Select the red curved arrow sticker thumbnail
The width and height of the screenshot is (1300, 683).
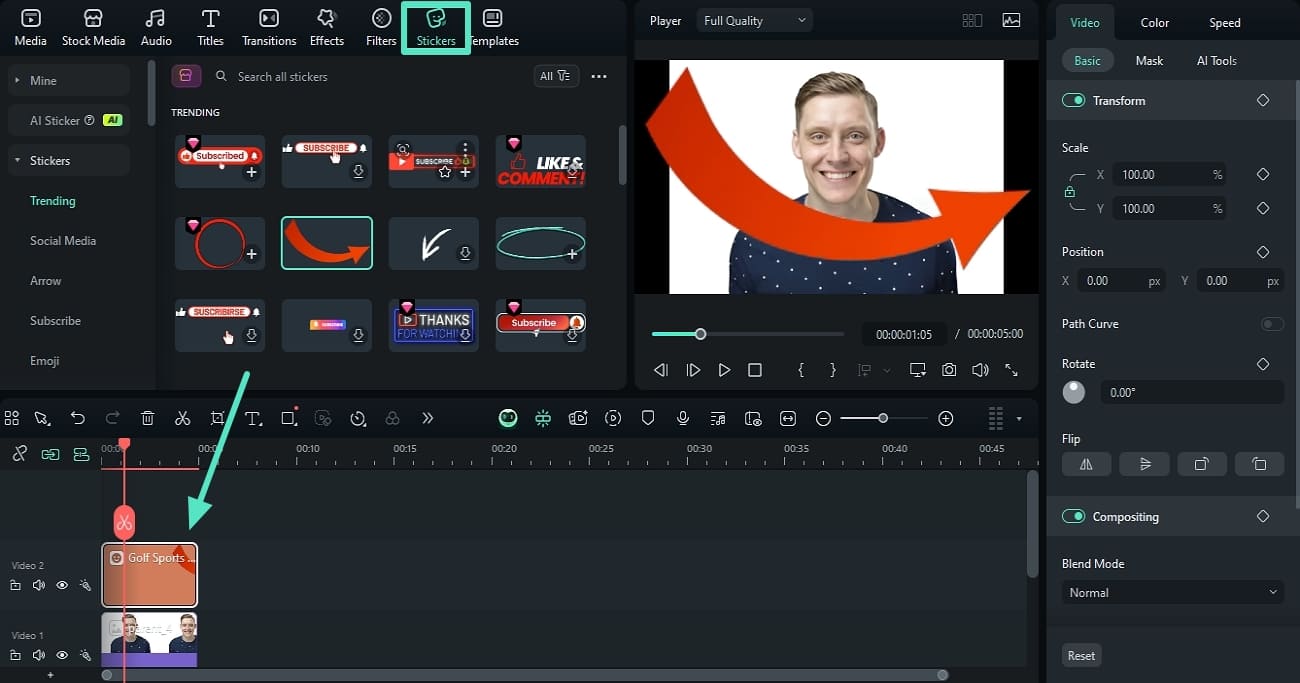coord(327,243)
